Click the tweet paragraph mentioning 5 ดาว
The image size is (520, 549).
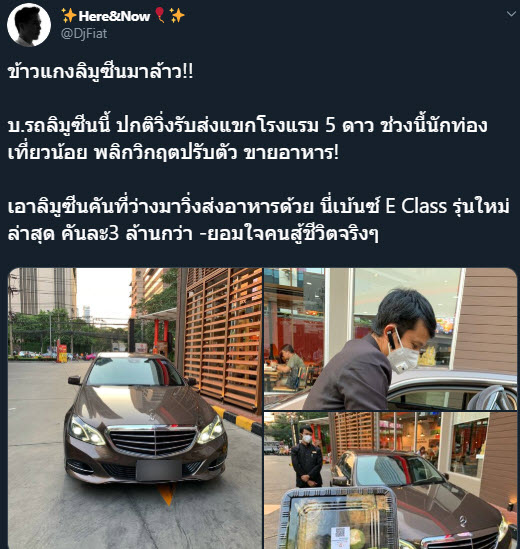247,139
